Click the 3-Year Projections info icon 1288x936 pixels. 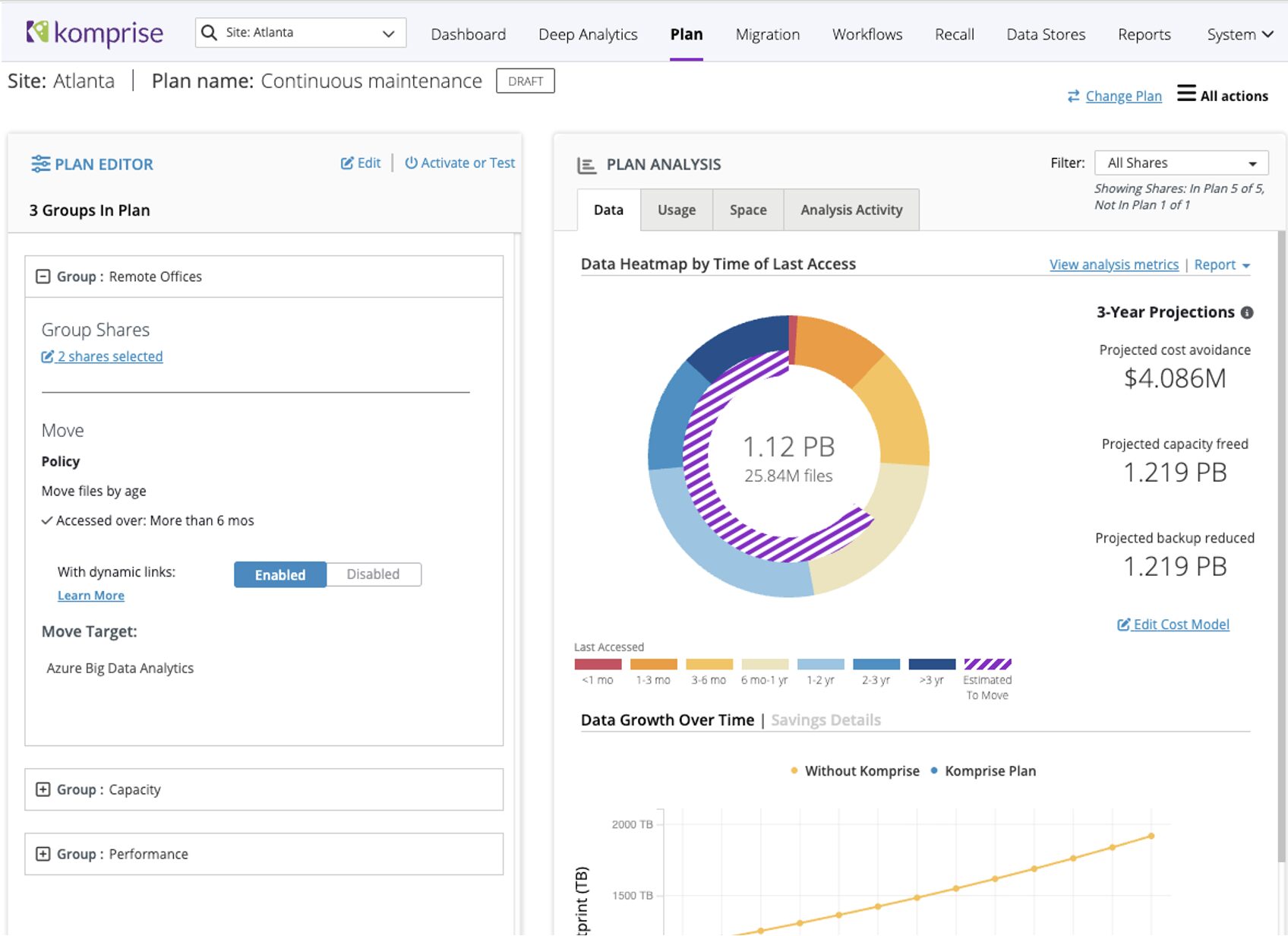point(1247,312)
